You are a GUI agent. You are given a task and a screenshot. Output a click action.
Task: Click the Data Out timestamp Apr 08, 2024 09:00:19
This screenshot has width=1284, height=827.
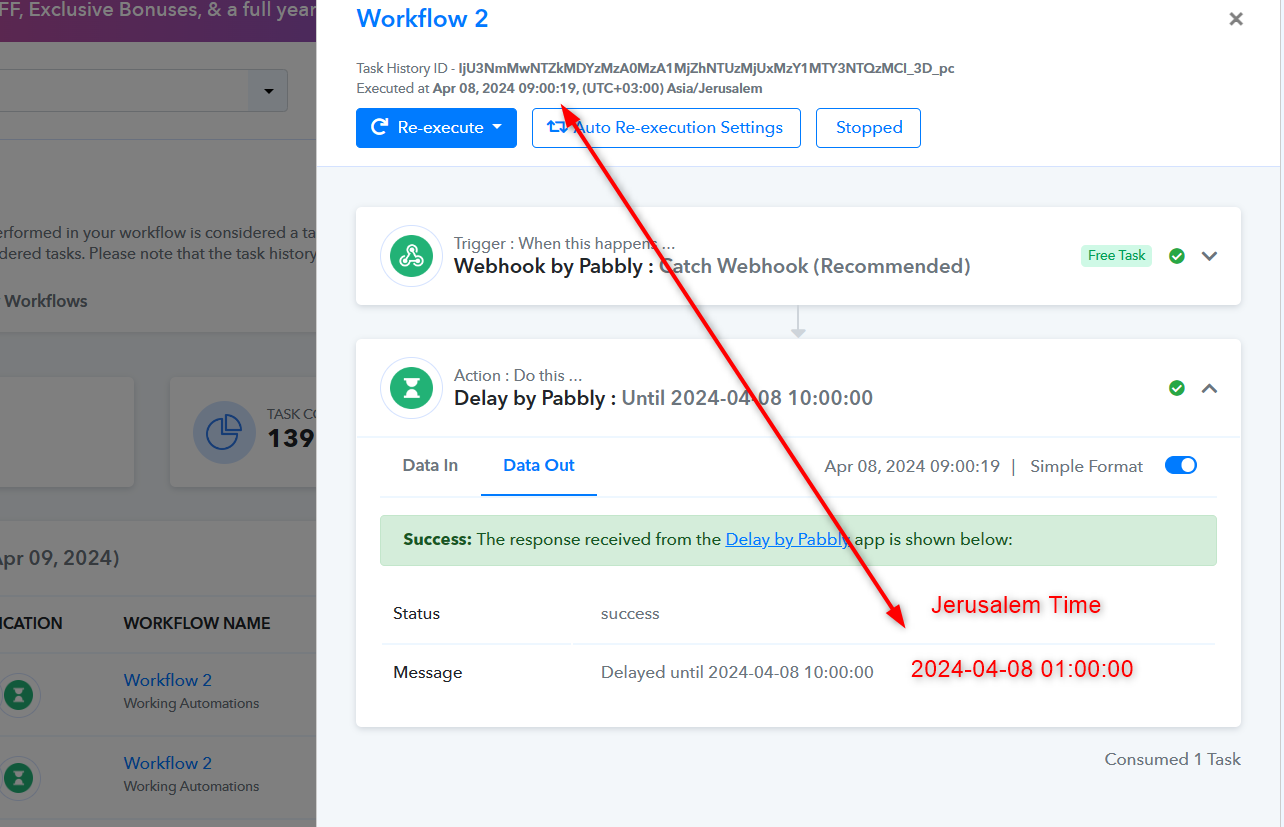point(912,466)
